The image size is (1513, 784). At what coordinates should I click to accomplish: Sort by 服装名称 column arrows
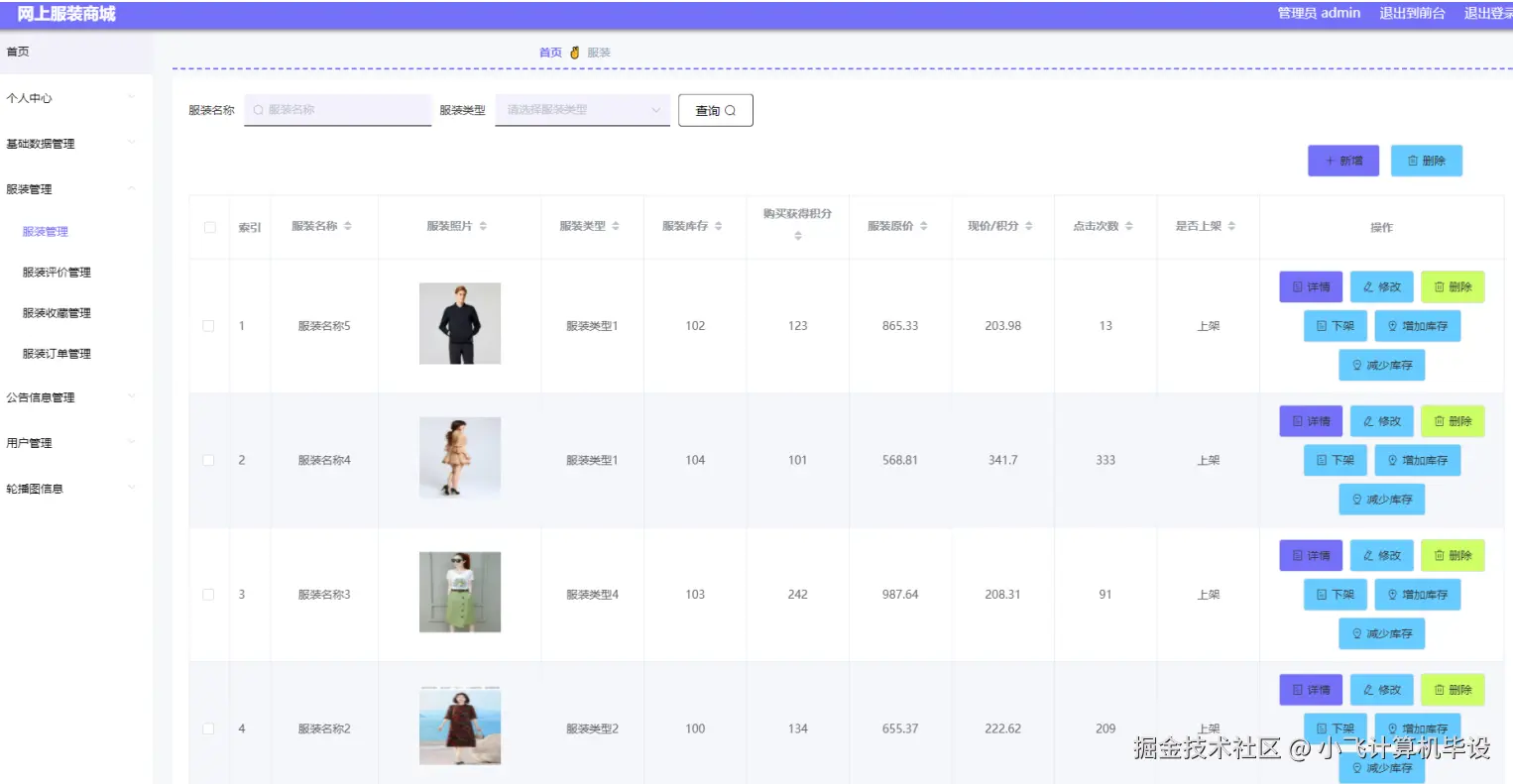click(348, 226)
